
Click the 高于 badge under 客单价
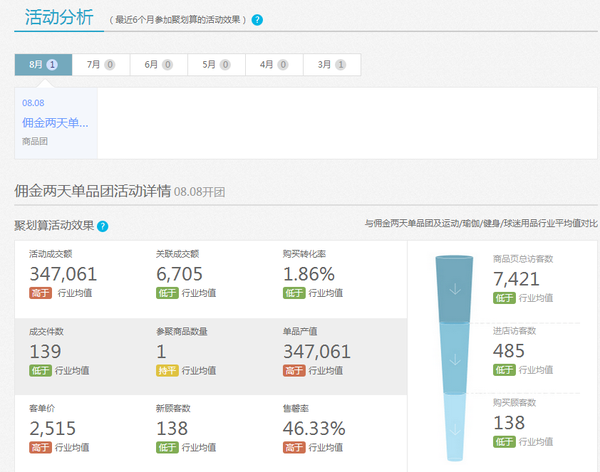[x=40, y=447]
